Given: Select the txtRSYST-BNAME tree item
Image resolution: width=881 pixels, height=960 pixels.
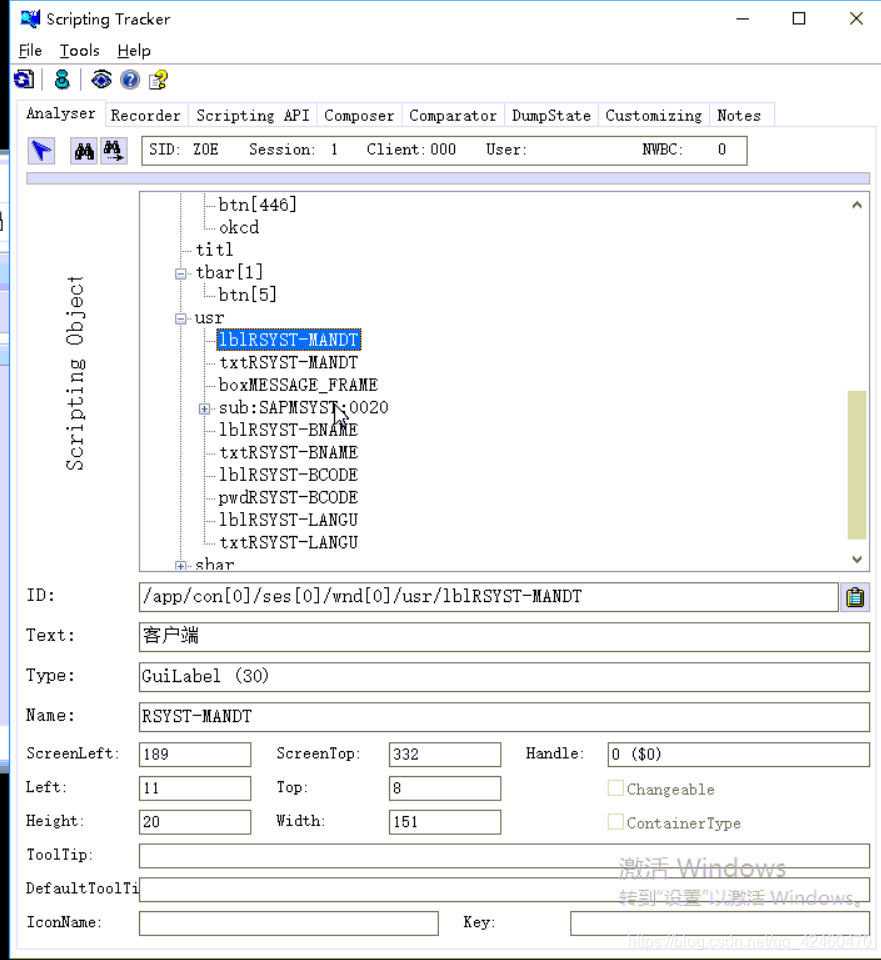Looking at the screenshot, I should (288, 452).
